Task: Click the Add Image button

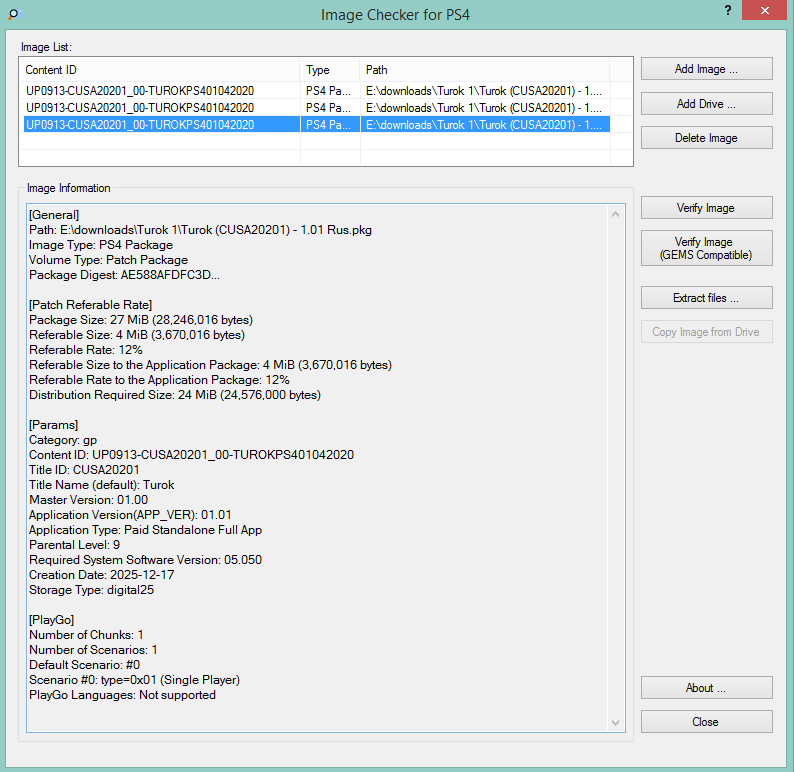Action: pos(706,69)
